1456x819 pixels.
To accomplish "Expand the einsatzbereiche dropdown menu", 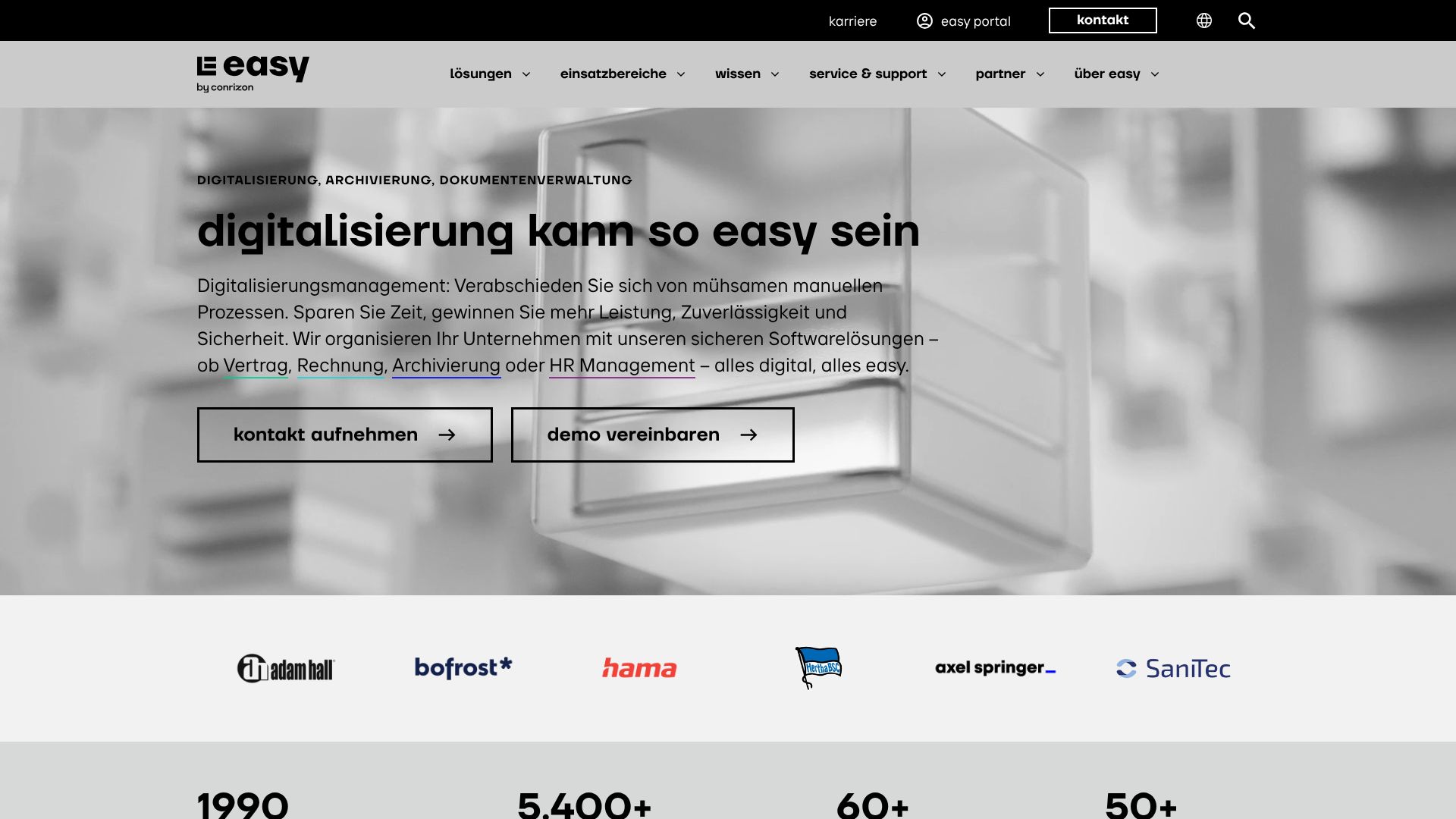I will pos(622,74).
